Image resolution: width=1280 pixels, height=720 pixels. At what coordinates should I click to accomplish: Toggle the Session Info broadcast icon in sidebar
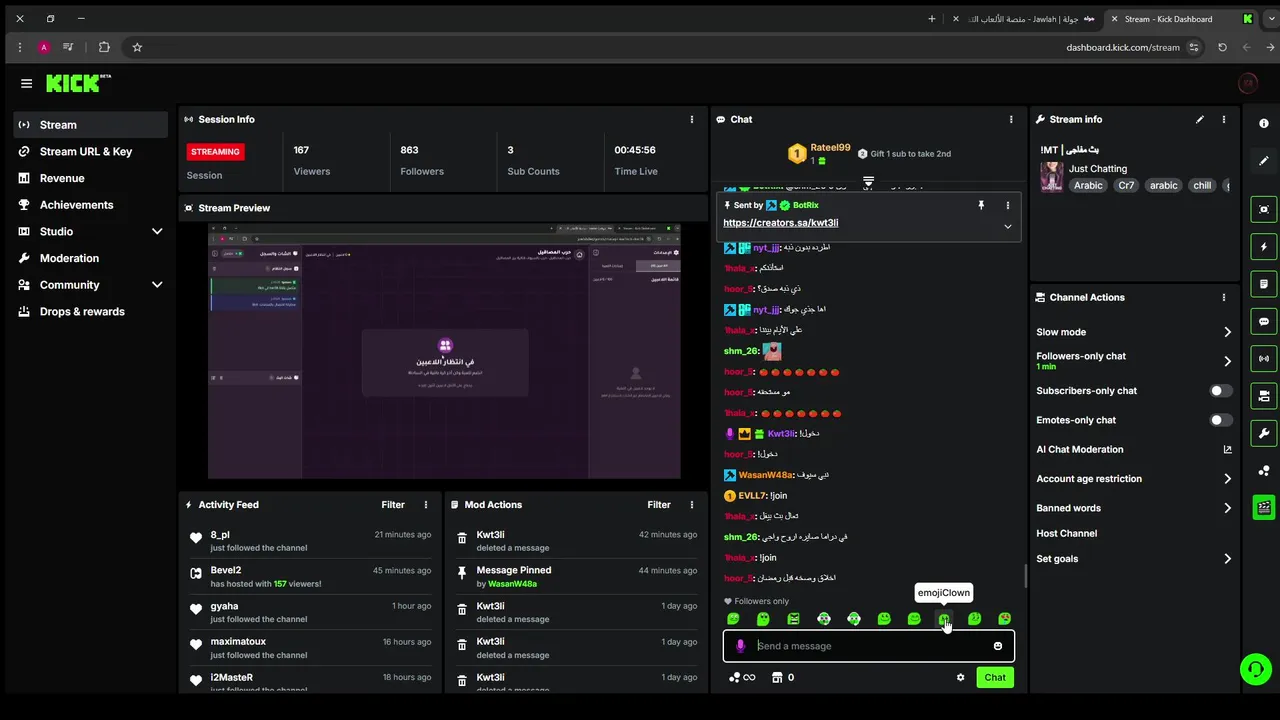[x=1264, y=358]
